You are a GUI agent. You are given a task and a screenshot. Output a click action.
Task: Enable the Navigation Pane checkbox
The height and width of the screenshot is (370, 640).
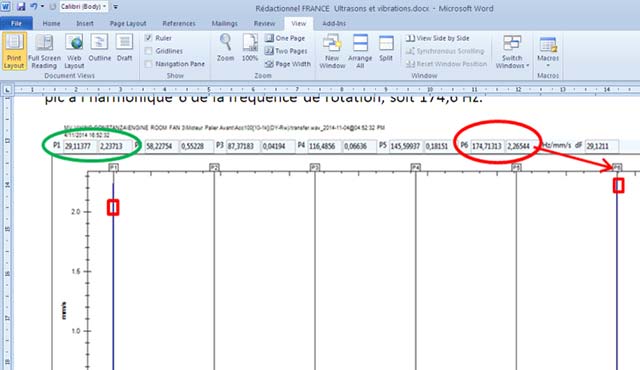[149, 64]
